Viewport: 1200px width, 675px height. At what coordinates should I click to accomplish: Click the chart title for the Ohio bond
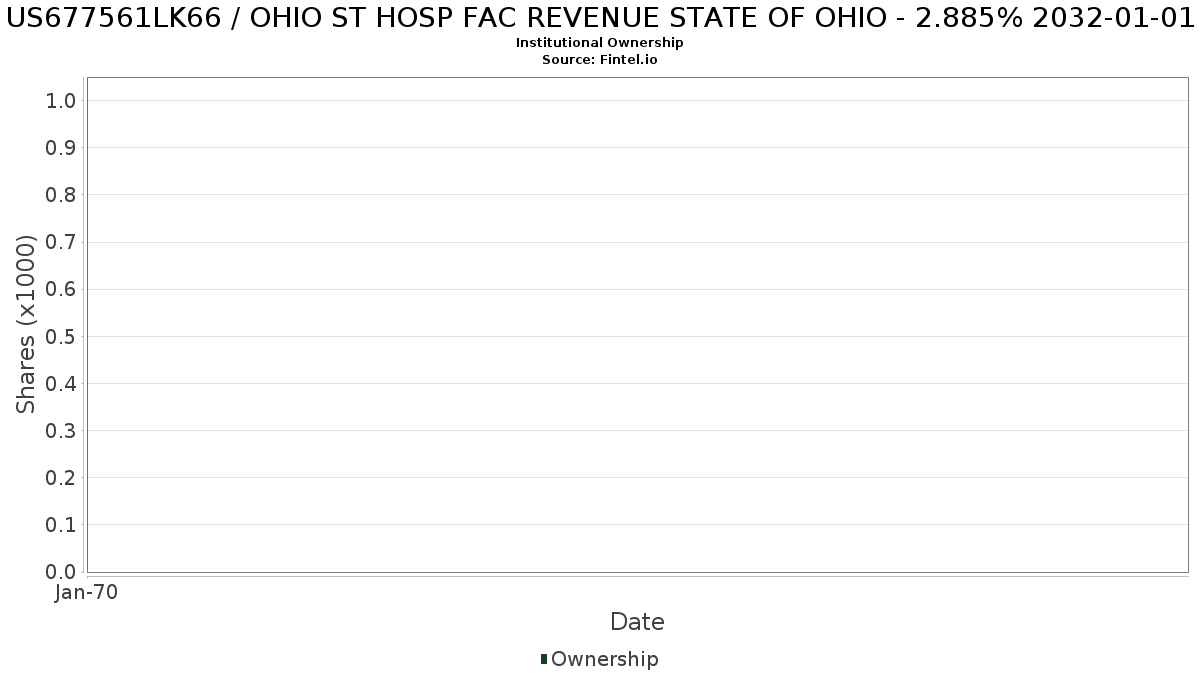click(x=600, y=19)
